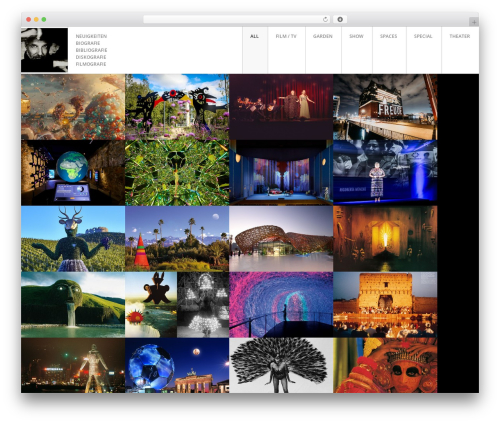Select the GARDEN filter tab
The height and width of the screenshot is (423, 500).
323,50
